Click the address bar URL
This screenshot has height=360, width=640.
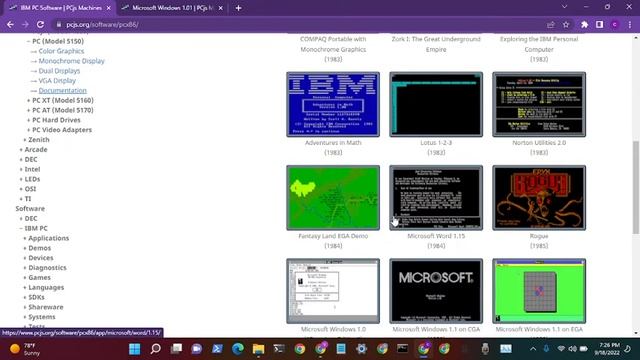click(102, 24)
